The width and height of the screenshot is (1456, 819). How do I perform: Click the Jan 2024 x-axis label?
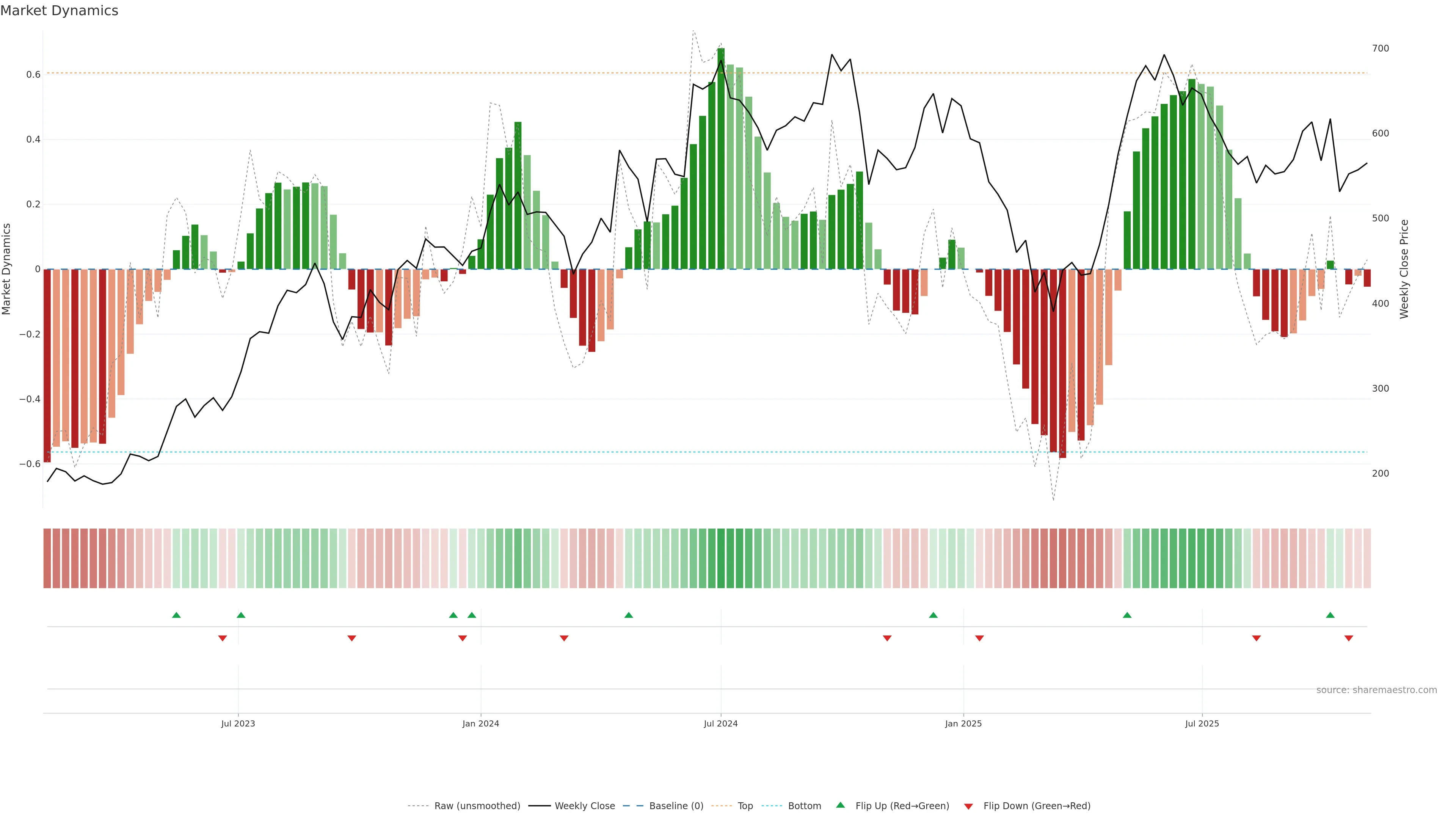click(480, 723)
